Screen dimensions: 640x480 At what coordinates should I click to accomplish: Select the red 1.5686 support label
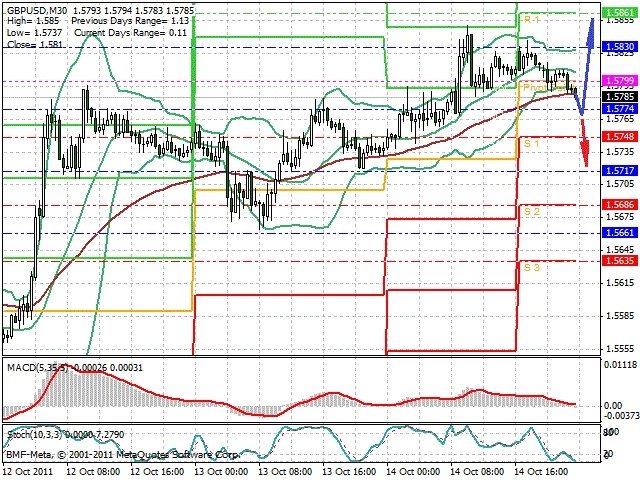pos(620,204)
